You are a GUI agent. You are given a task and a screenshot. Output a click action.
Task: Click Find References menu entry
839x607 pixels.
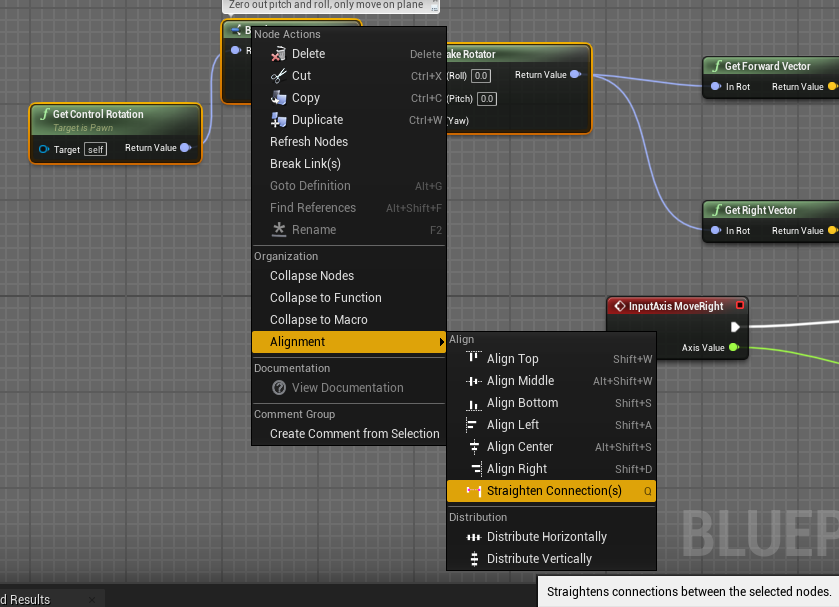click(348, 208)
